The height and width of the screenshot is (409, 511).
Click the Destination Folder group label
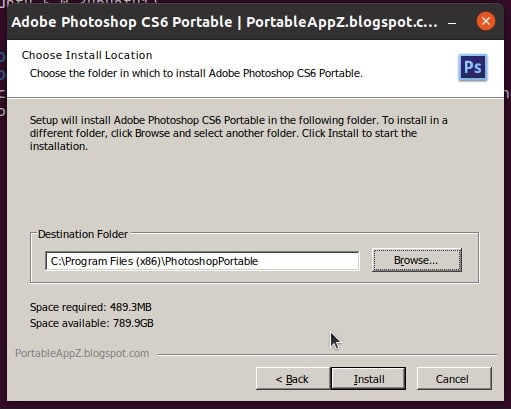(83, 234)
